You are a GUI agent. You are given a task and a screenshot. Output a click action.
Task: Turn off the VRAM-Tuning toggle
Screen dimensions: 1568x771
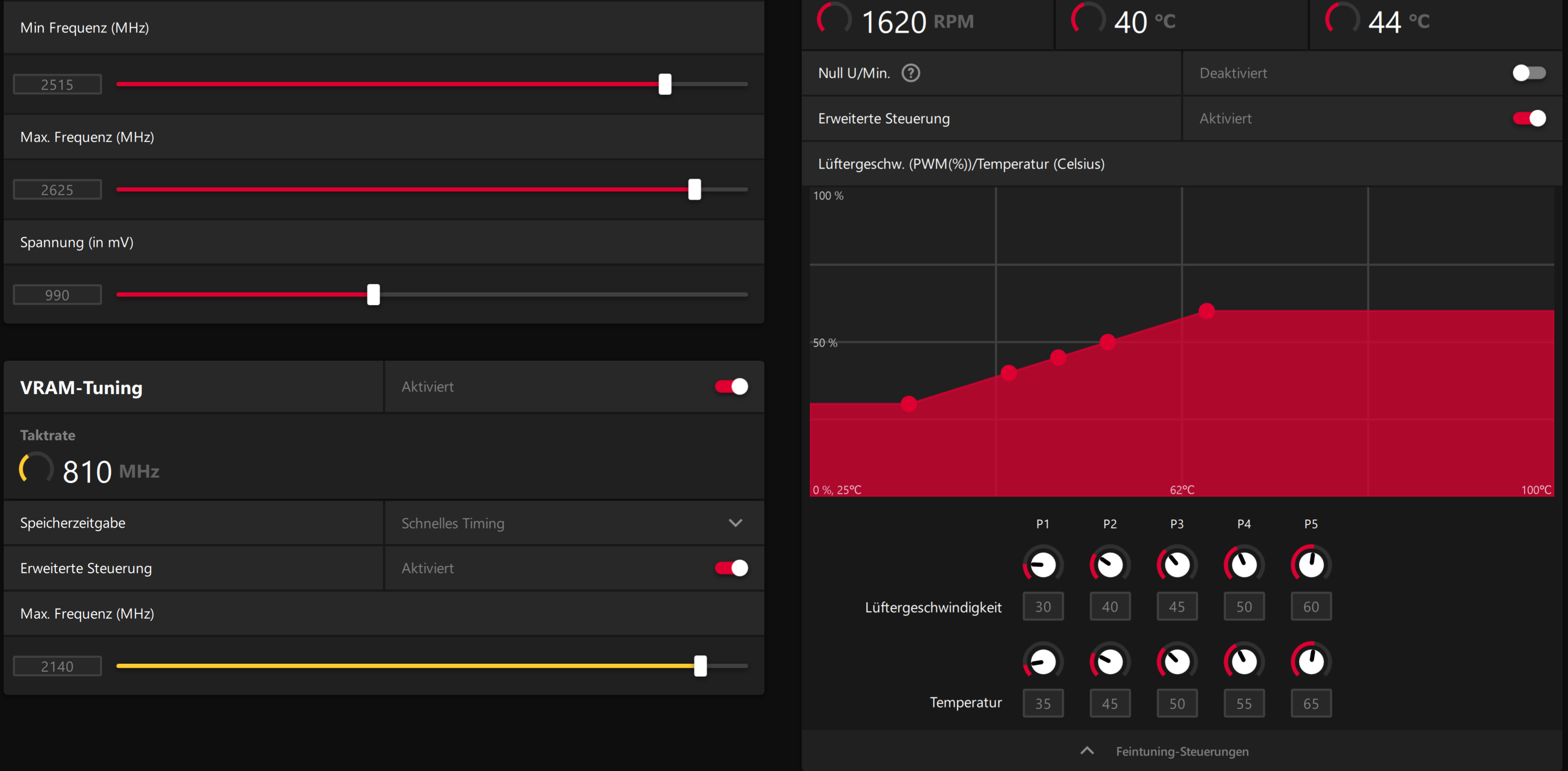[x=731, y=387]
